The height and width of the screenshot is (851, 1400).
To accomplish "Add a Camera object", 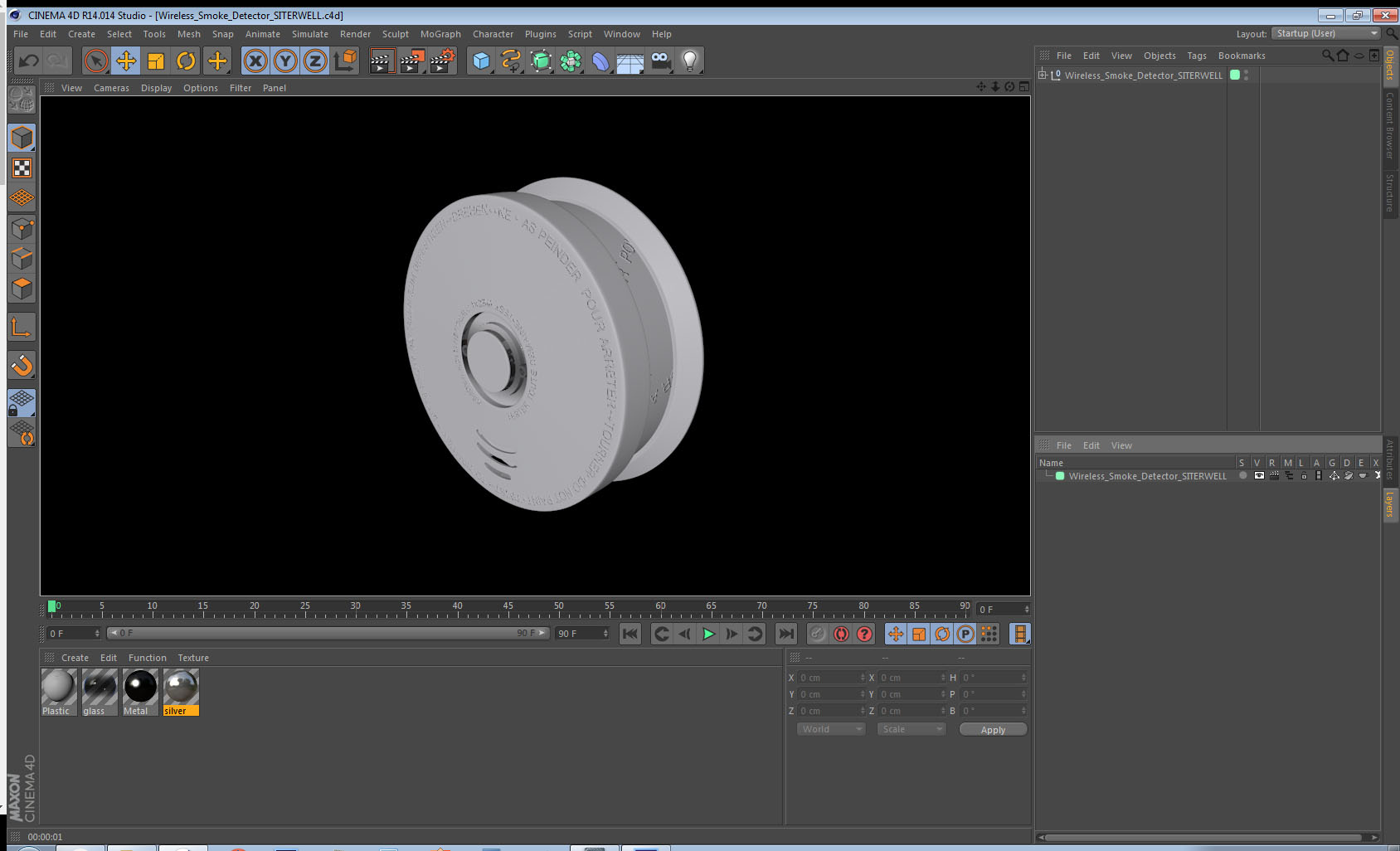I will (x=660, y=61).
